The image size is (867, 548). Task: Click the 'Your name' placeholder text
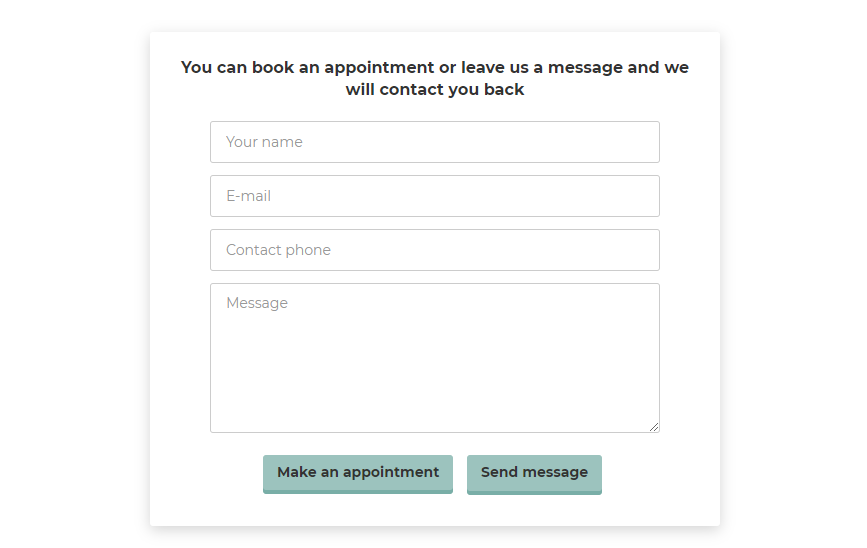264,142
